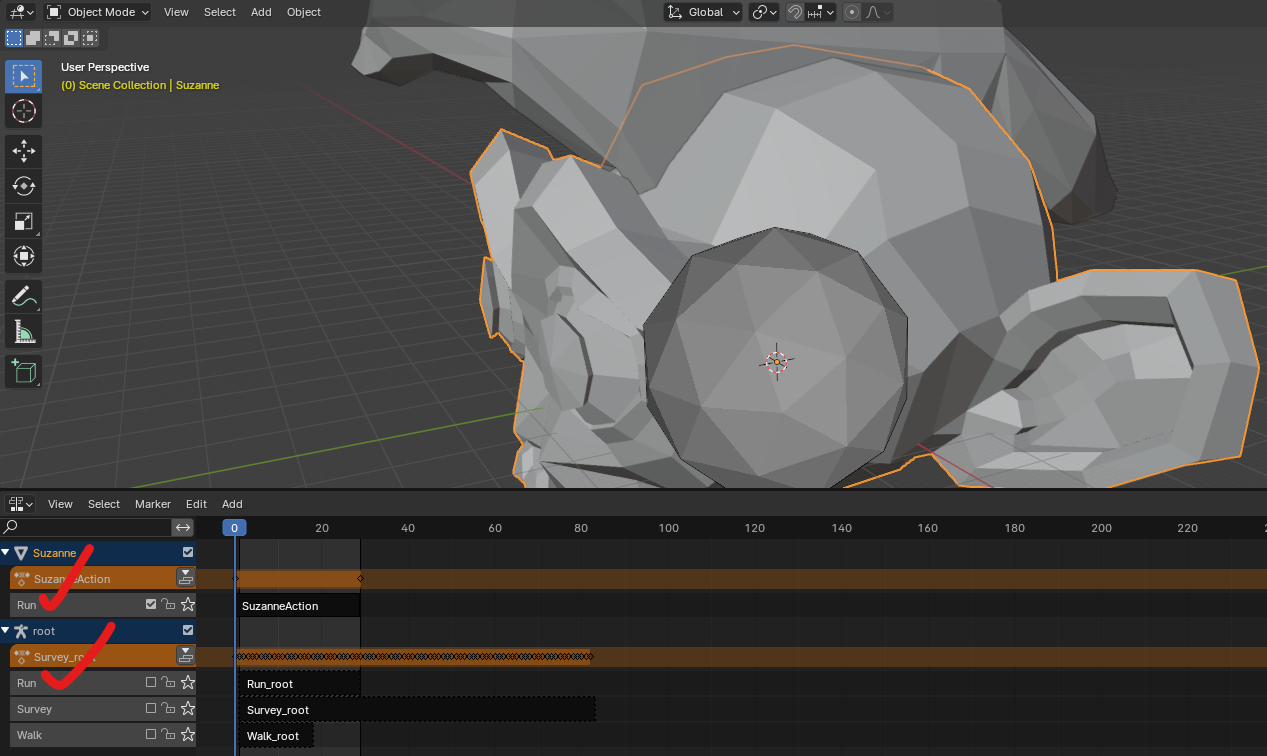
Task: Open the pivot point dropdown
Action: [x=765, y=12]
